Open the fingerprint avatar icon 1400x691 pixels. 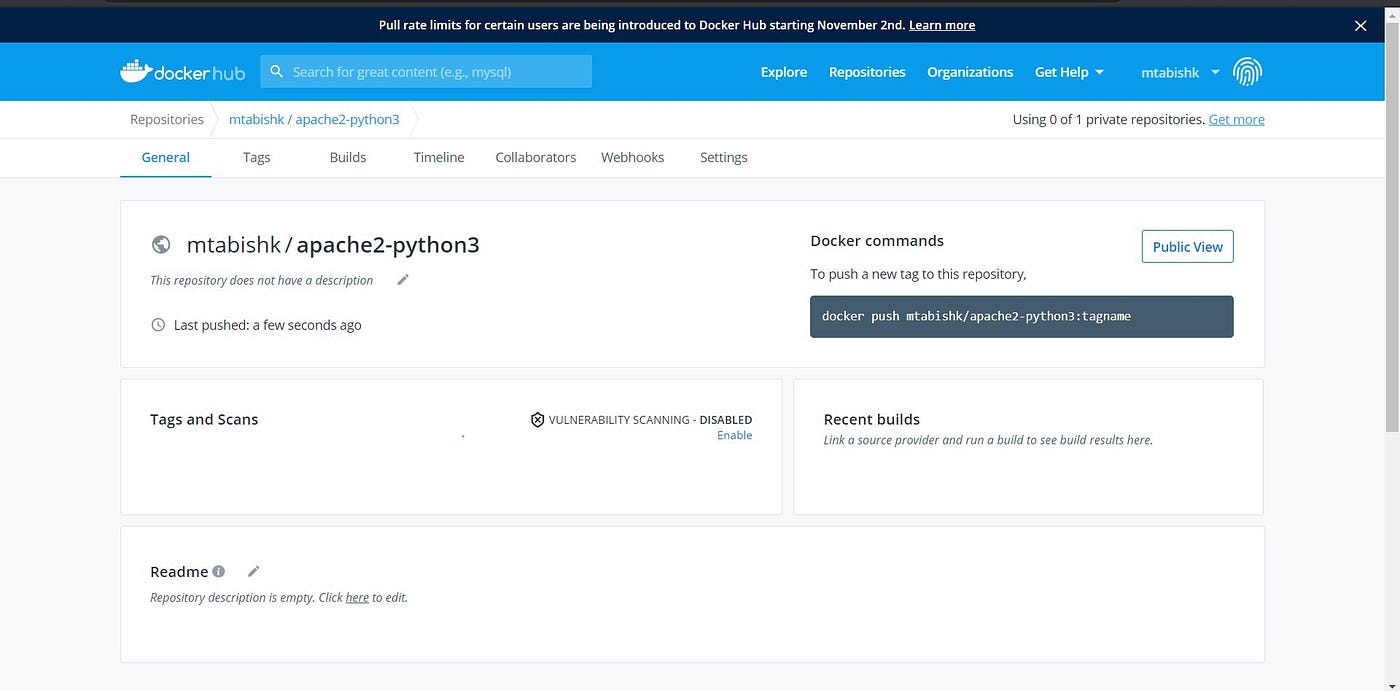coord(1247,72)
